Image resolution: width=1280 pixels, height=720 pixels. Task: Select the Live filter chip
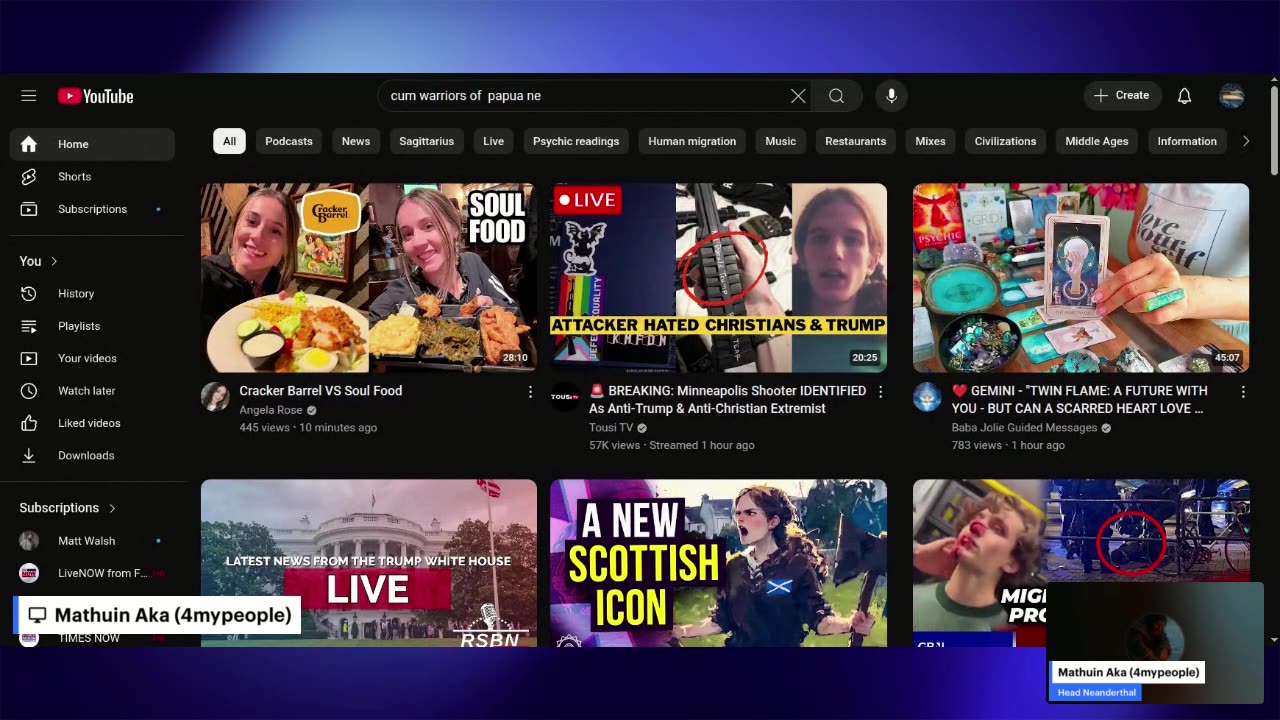(x=494, y=141)
